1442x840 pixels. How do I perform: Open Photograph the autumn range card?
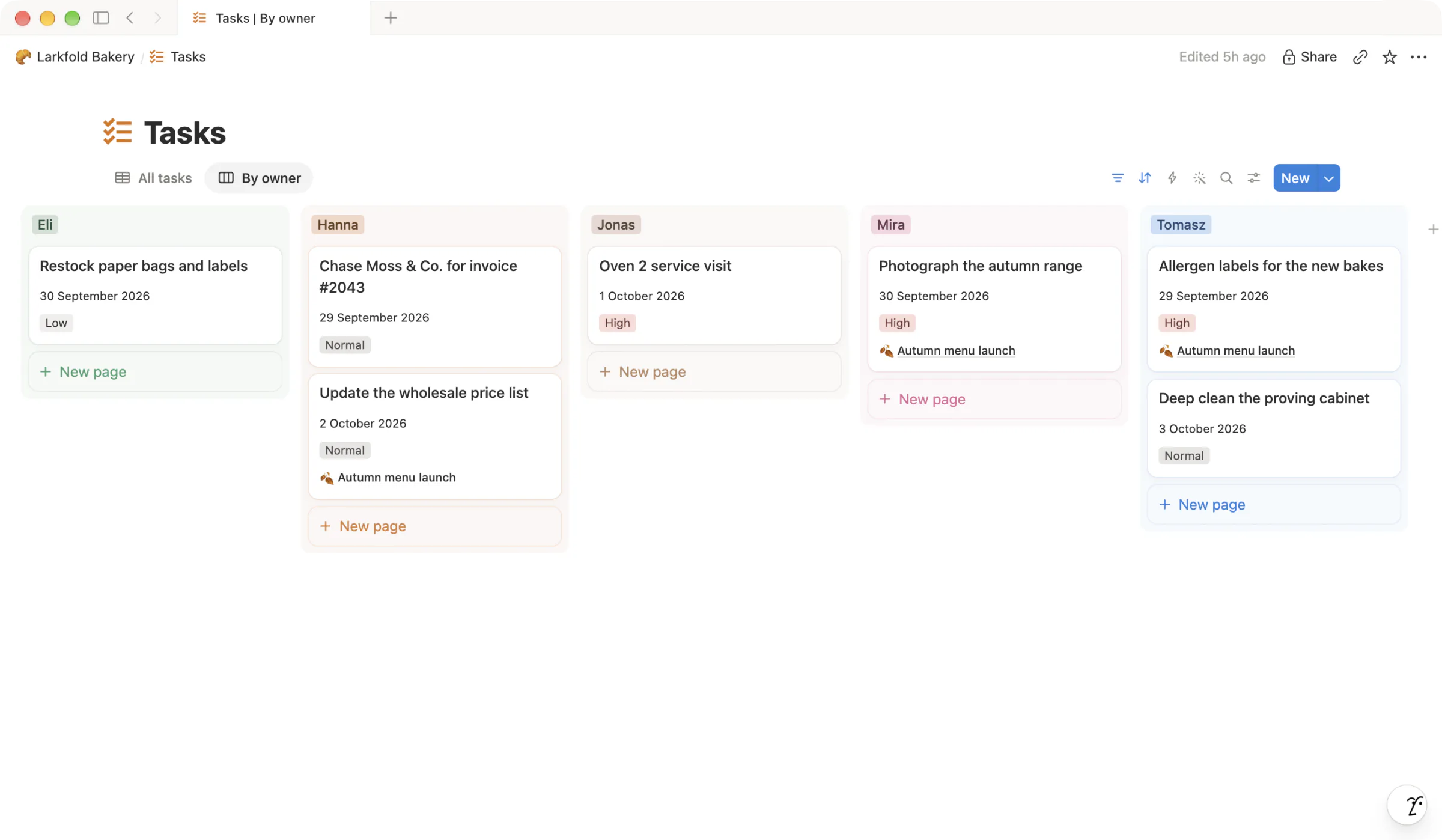994,309
